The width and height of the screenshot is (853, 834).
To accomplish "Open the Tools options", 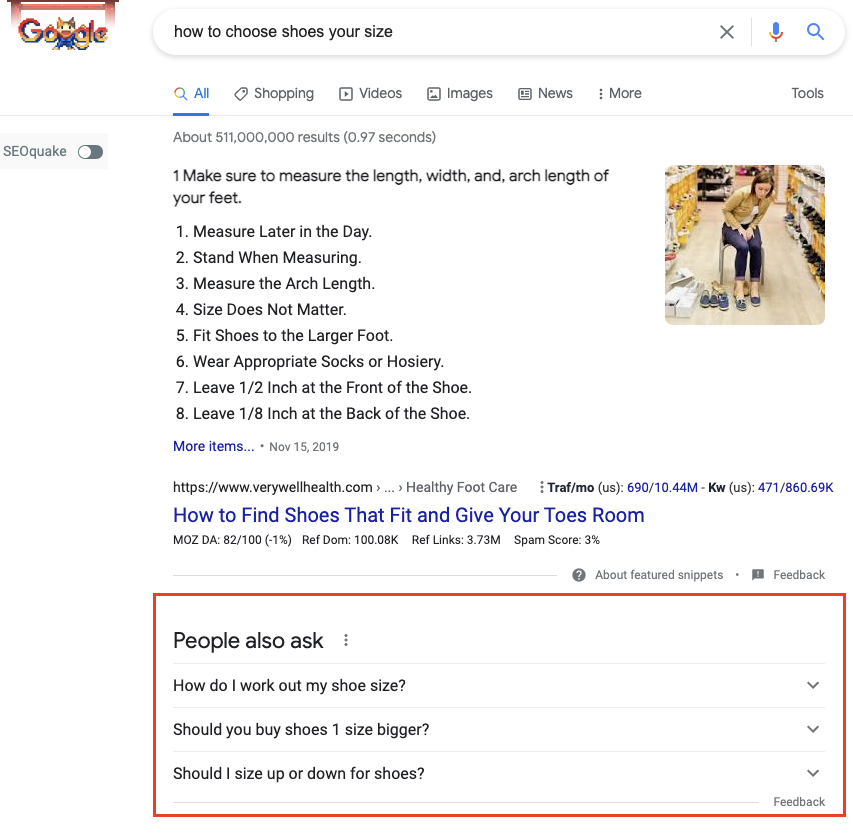I will (x=807, y=94).
